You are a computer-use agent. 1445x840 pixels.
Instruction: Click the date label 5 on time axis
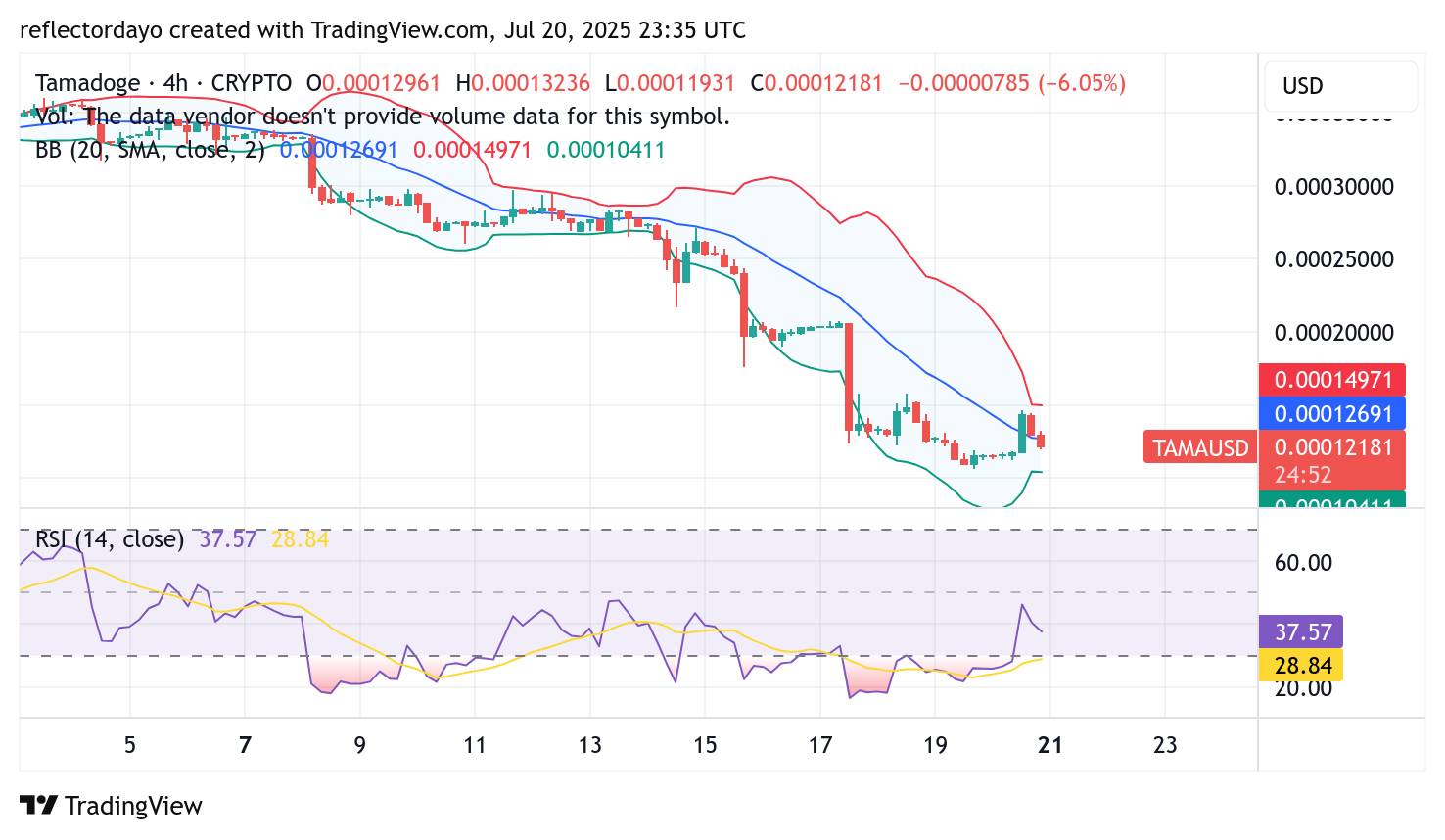[129, 745]
